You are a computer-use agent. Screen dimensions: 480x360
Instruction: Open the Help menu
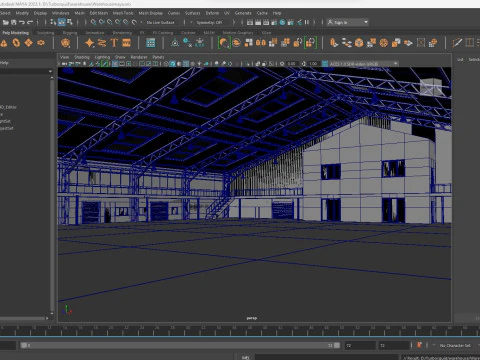[277, 13]
